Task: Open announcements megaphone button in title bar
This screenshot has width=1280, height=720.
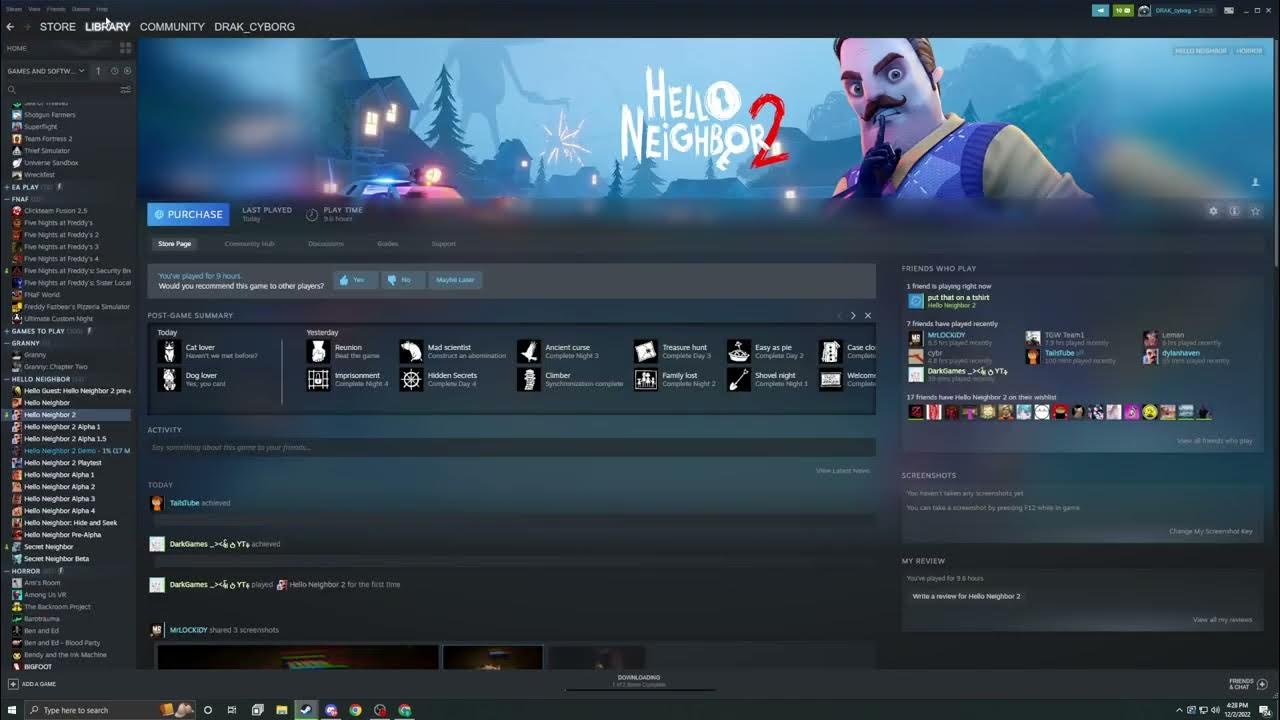Action: pos(1101,10)
